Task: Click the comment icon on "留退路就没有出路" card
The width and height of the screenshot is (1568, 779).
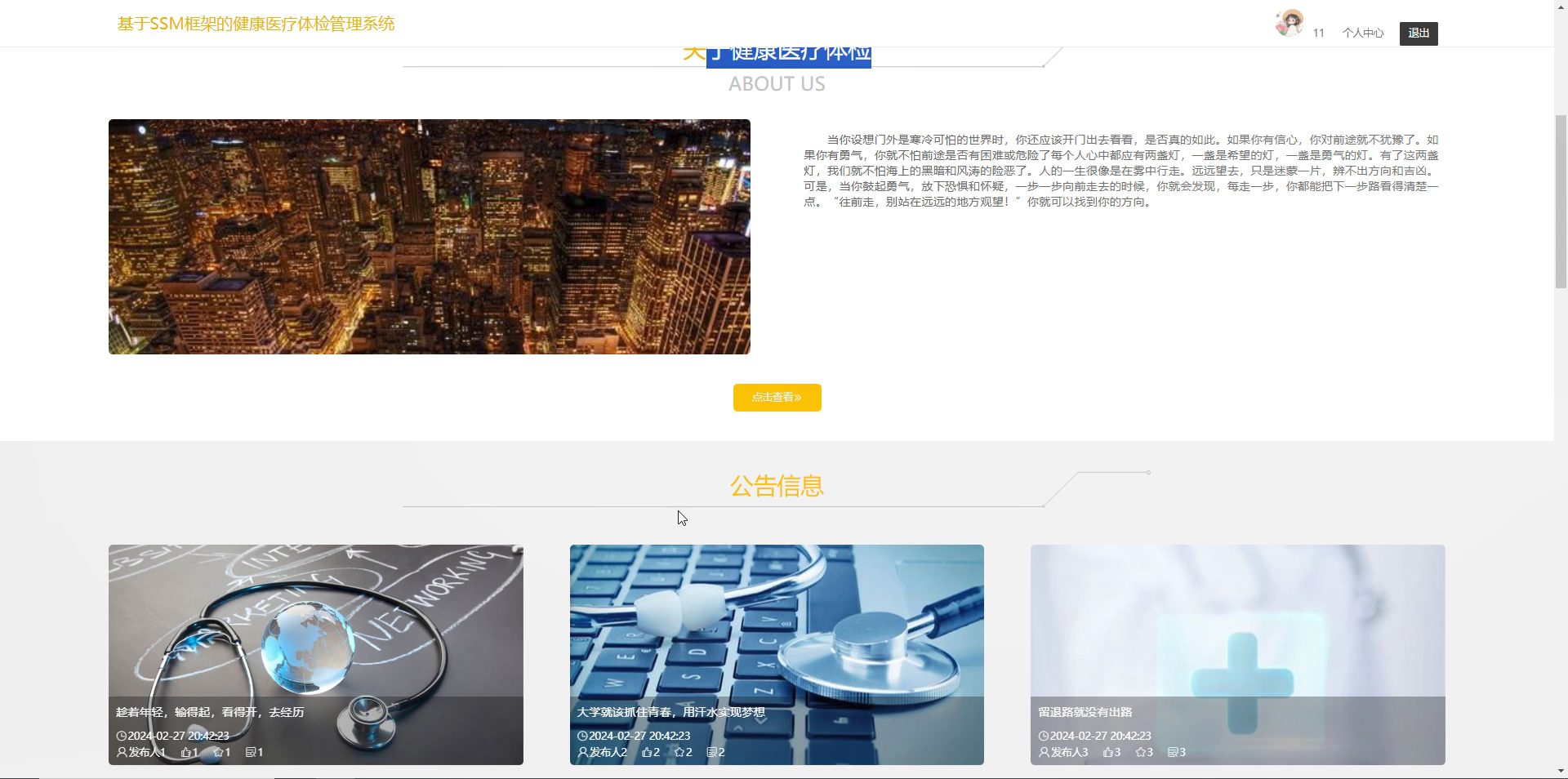Action: (1174, 752)
